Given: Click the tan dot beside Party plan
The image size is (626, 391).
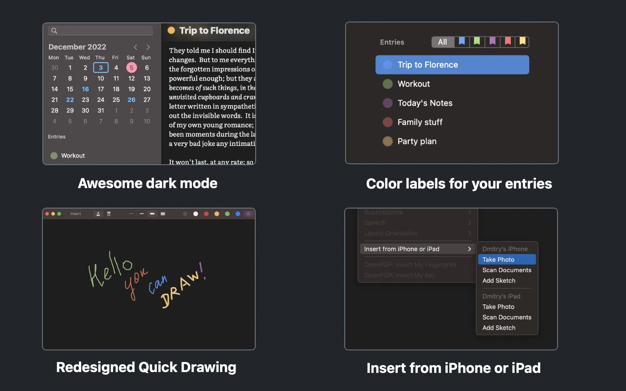Looking at the screenshot, I should pyautogui.click(x=387, y=141).
